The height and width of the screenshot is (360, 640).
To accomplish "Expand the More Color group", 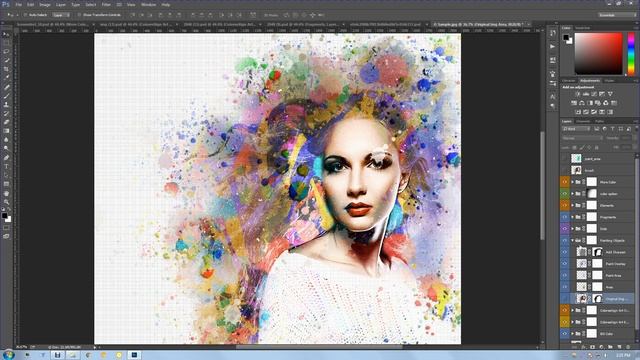I will coord(572,182).
